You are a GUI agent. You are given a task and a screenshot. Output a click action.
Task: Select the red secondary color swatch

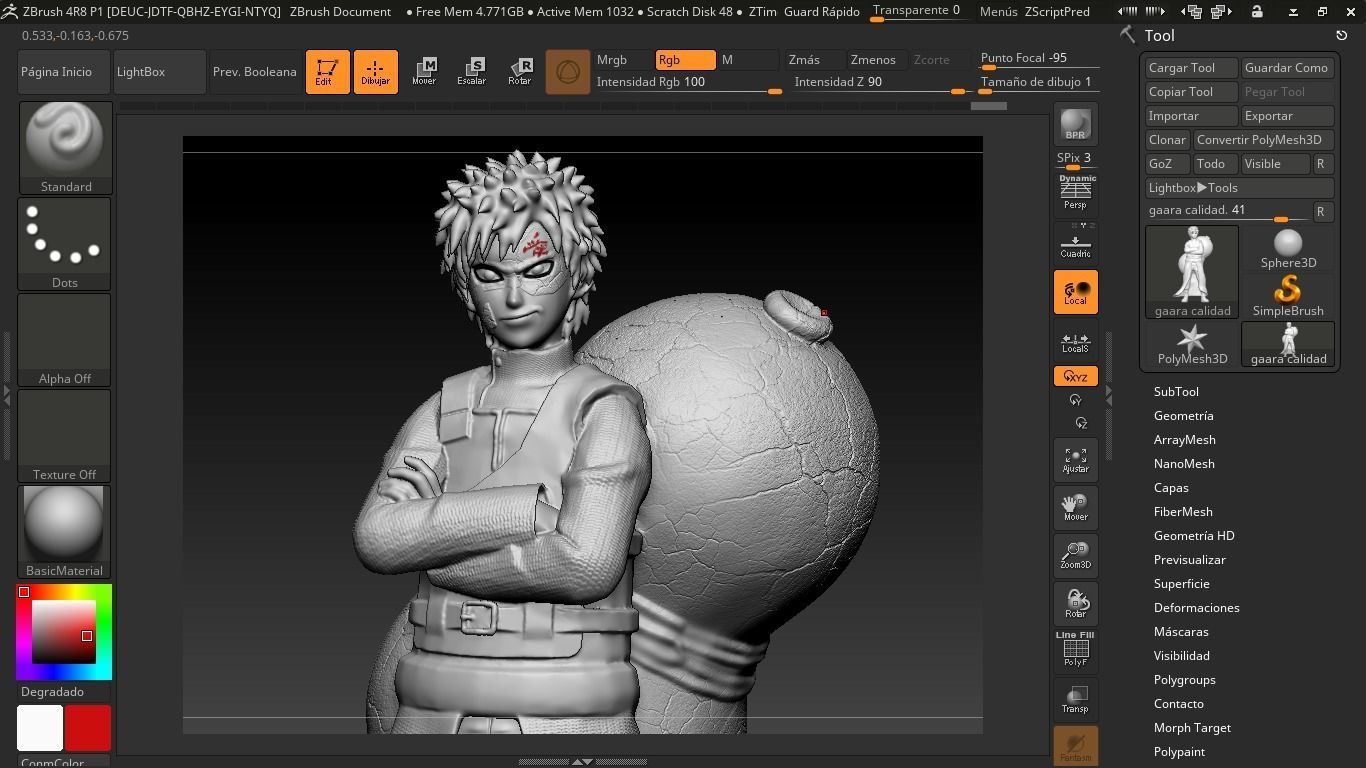(88, 728)
